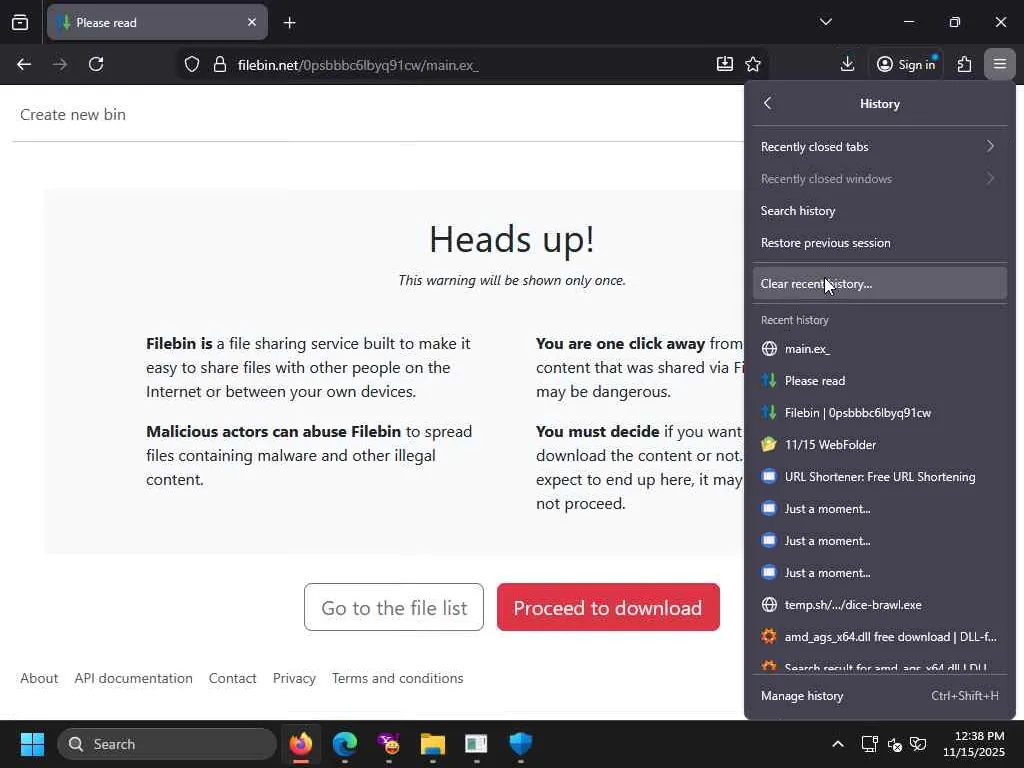
Task: Open the main.ex_ history entry
Action: [x=880, y=349]
